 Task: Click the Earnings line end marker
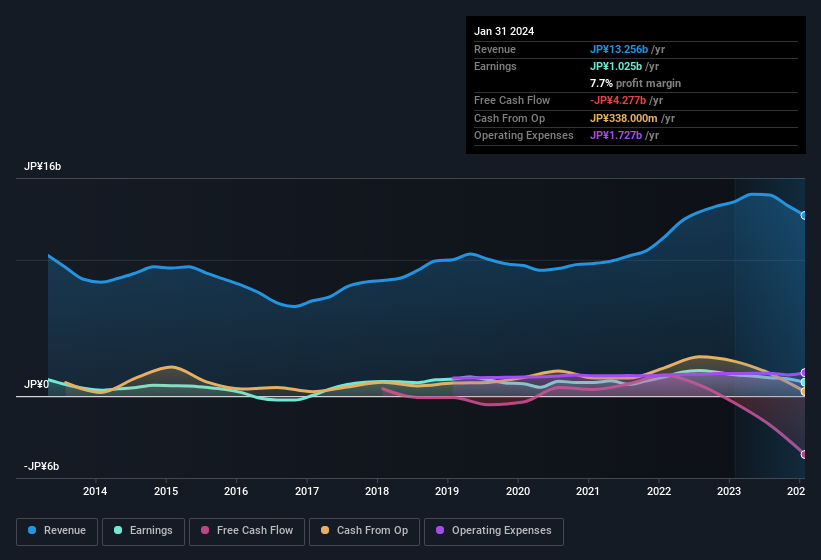coord(803,383)
